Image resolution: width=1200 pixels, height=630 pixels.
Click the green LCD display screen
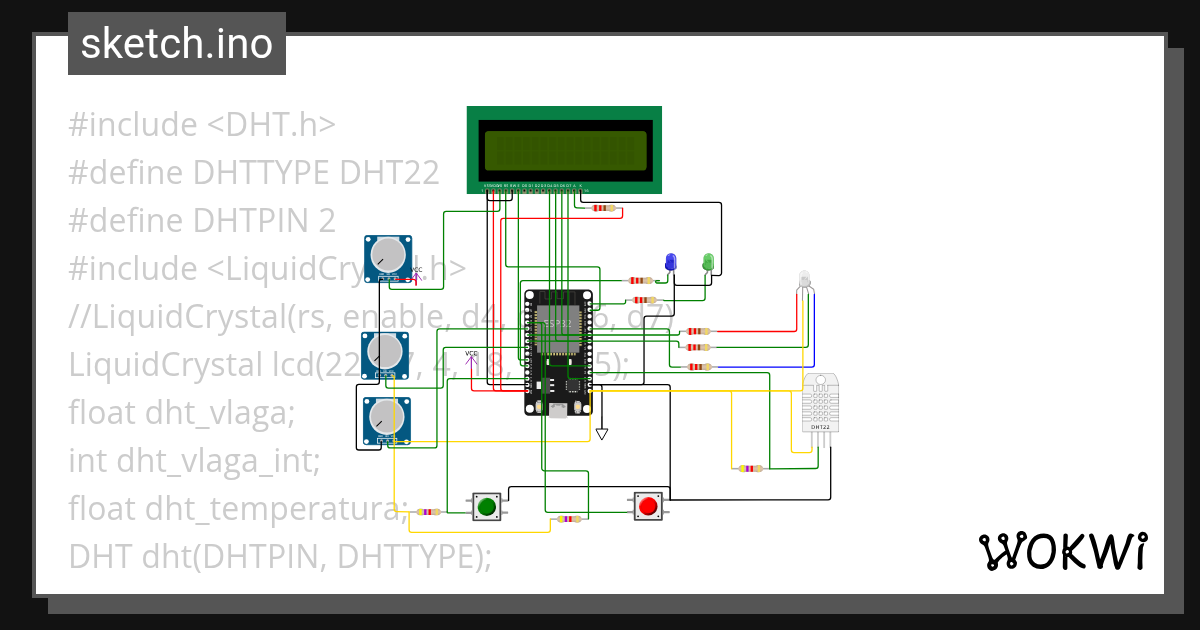click(x=565, y=148)
